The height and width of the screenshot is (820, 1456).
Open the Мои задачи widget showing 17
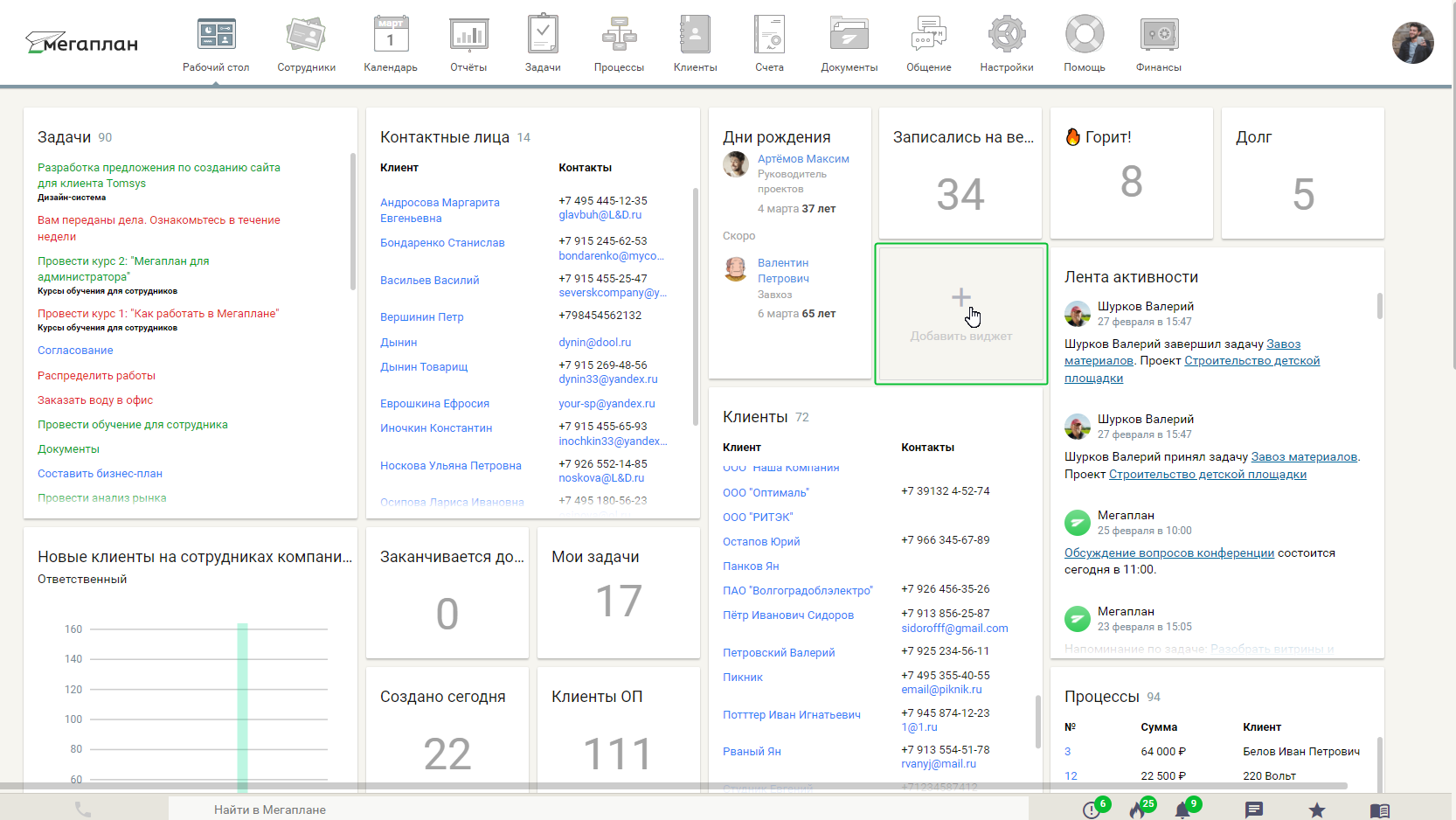[619, 593]
